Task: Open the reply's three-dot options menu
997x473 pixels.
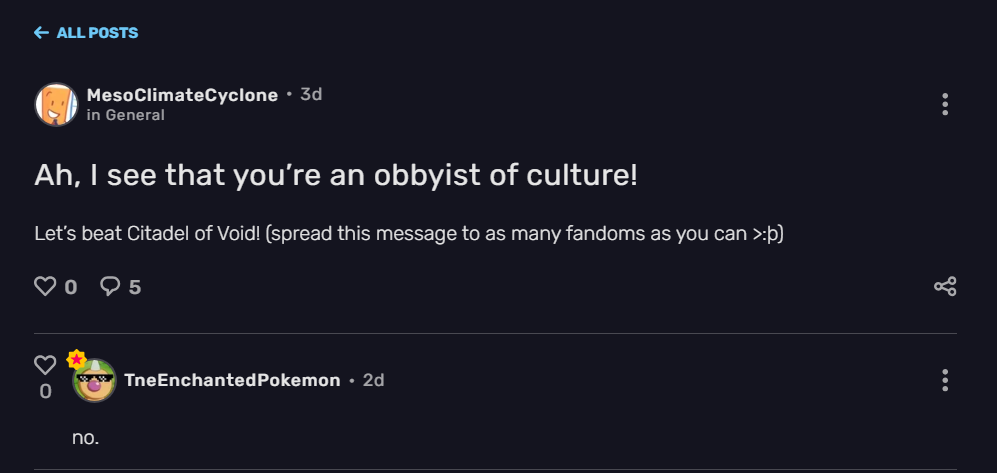Action: pos(945,380)
